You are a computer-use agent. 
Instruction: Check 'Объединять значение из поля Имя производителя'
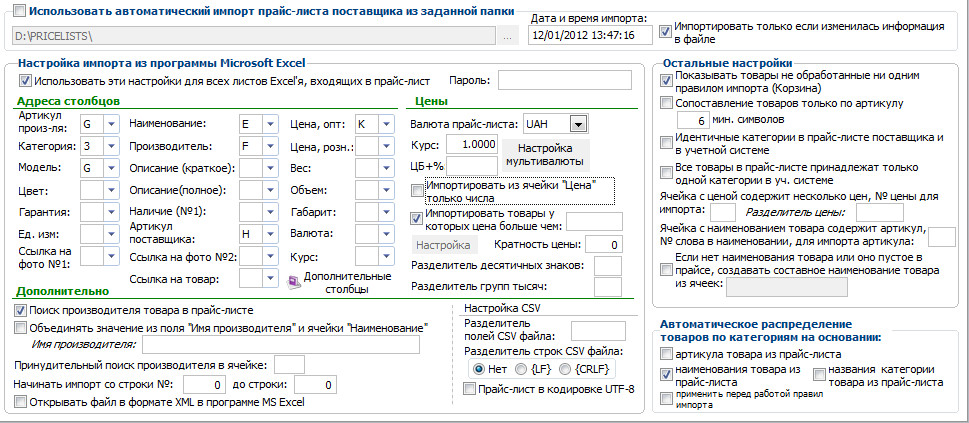(x=20, y=327)
